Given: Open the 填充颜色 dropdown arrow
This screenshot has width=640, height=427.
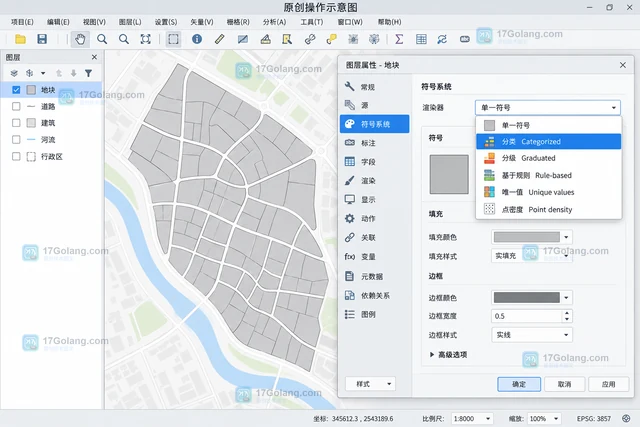Looking at the screenshot, I should click(x=566, y=237).
